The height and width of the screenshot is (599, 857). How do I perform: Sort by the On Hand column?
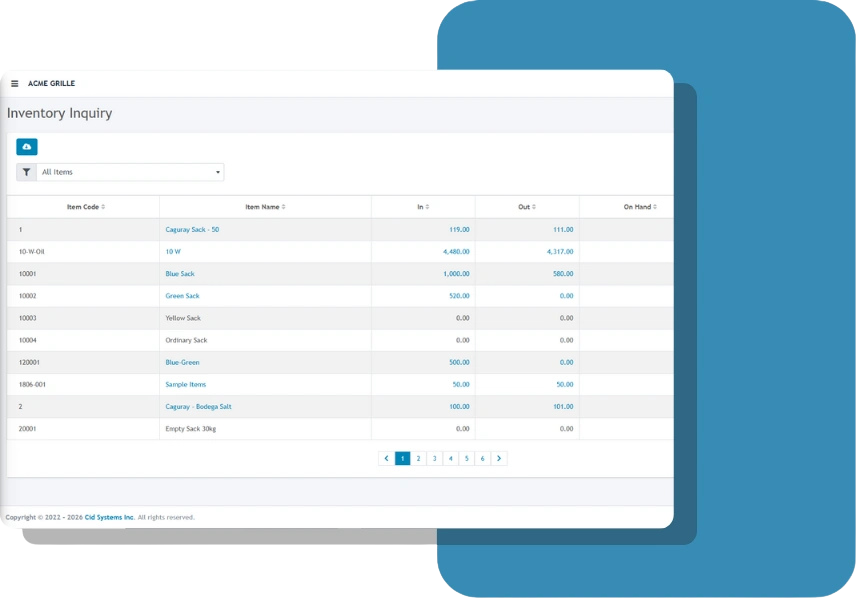point(640,207)
